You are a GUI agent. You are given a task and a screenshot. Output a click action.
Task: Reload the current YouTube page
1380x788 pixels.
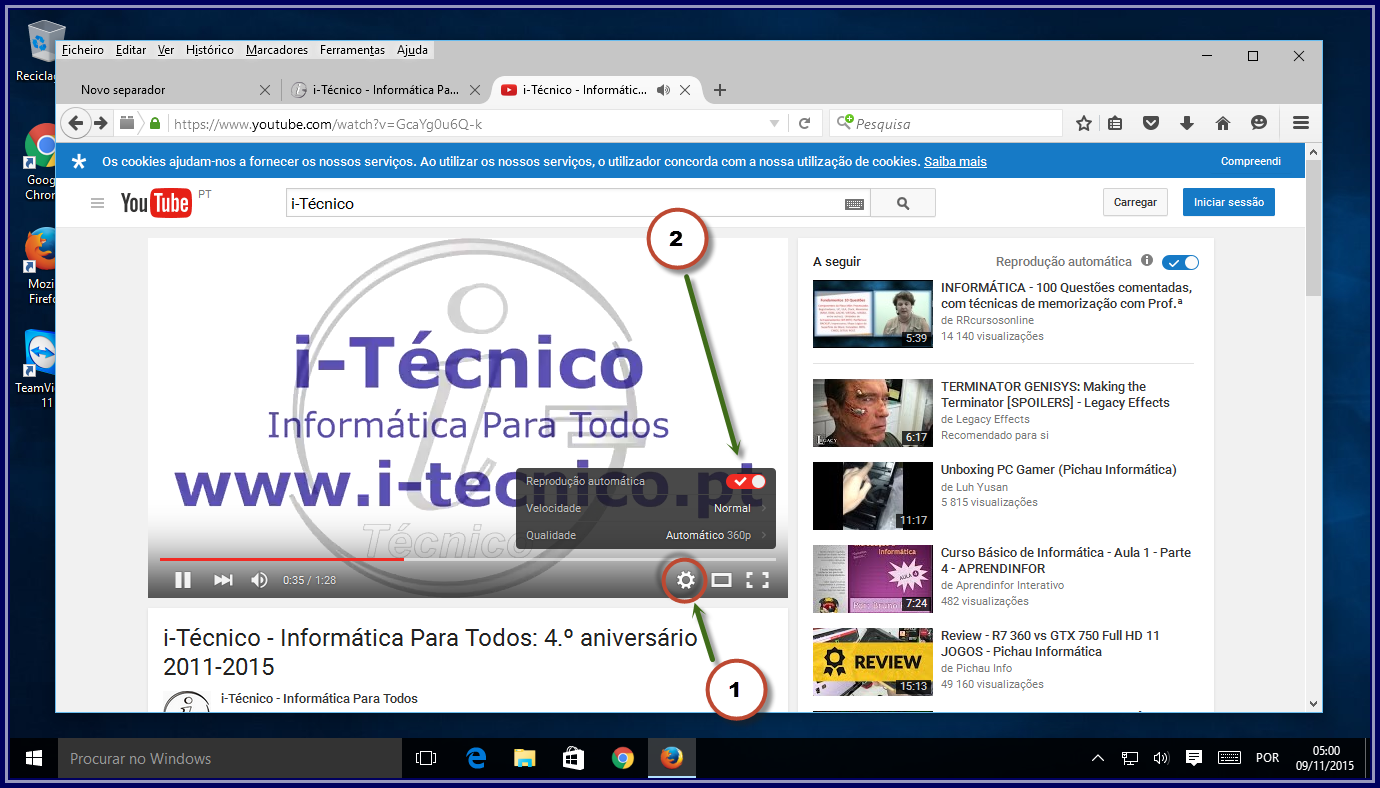(x=804, y=124)
